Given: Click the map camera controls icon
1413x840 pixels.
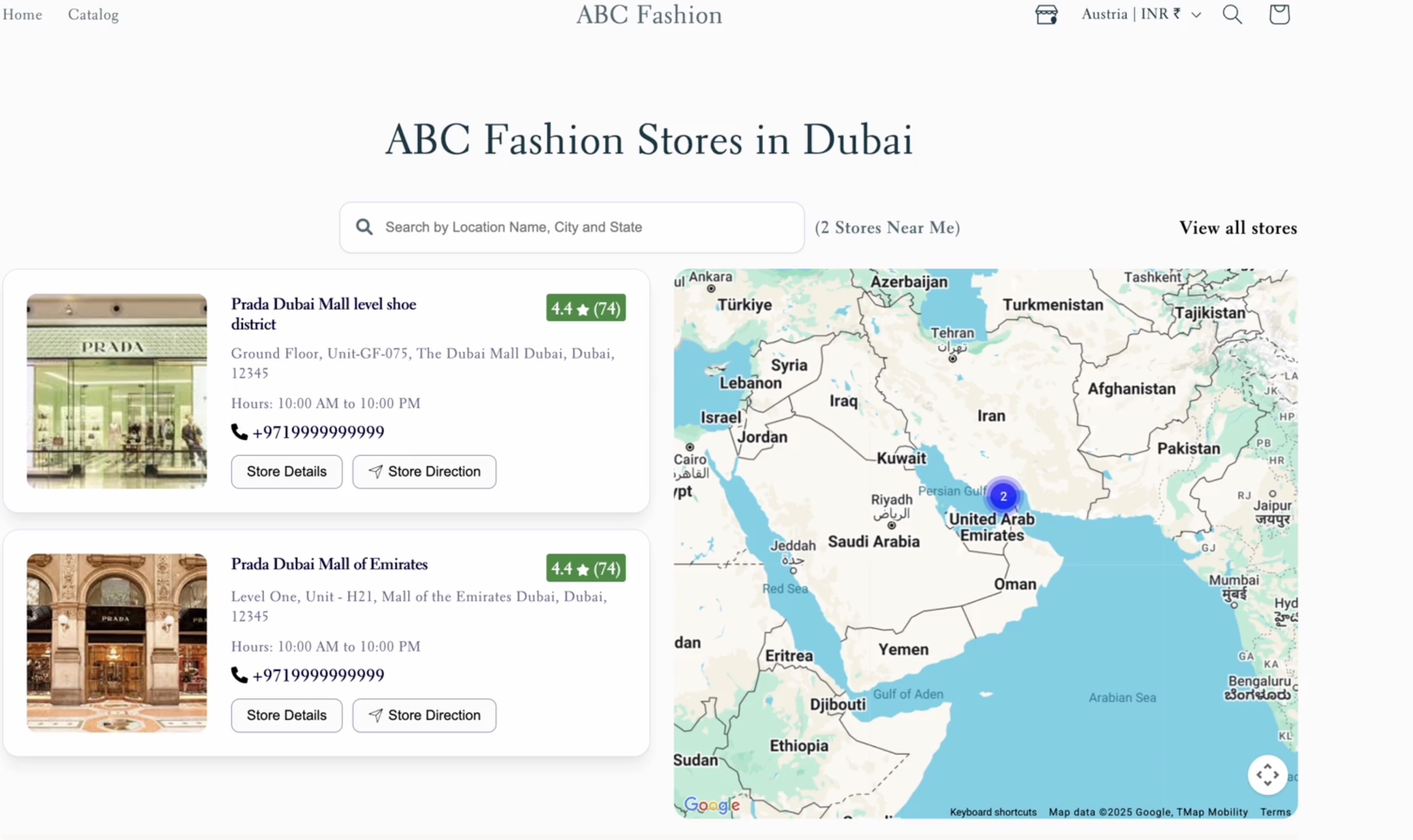Looking at the screenshot, I should [x=1267, y=774].
